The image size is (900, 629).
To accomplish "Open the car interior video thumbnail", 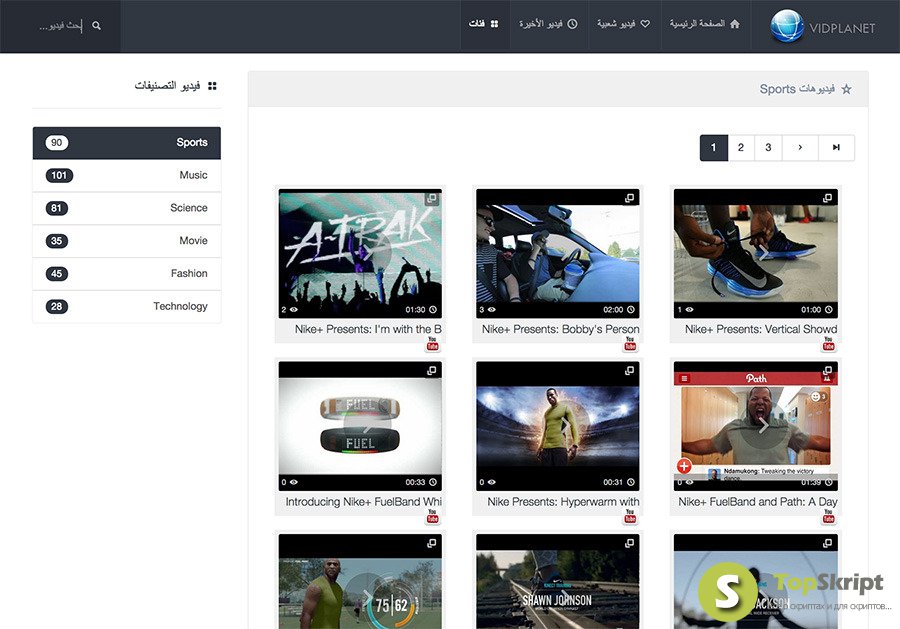I will [x=558, y=254].
